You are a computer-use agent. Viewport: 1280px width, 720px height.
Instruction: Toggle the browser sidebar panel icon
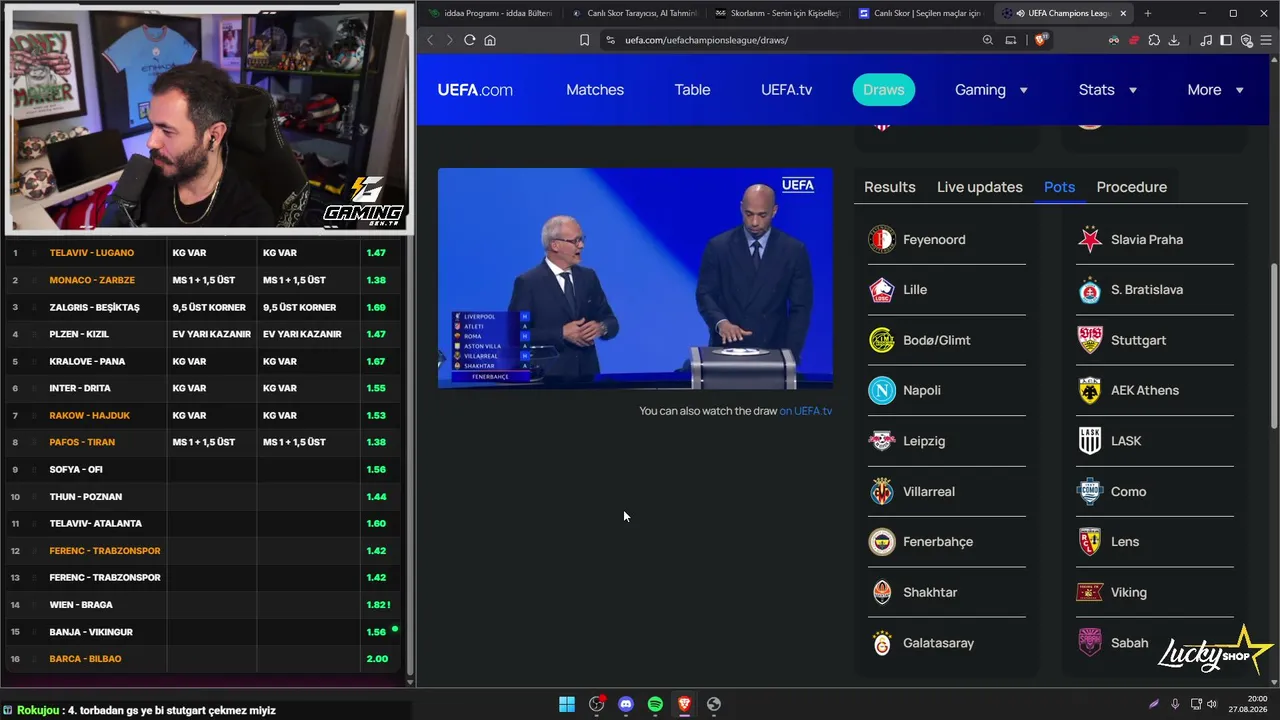pyautogui.click(x=1226, y=40)
